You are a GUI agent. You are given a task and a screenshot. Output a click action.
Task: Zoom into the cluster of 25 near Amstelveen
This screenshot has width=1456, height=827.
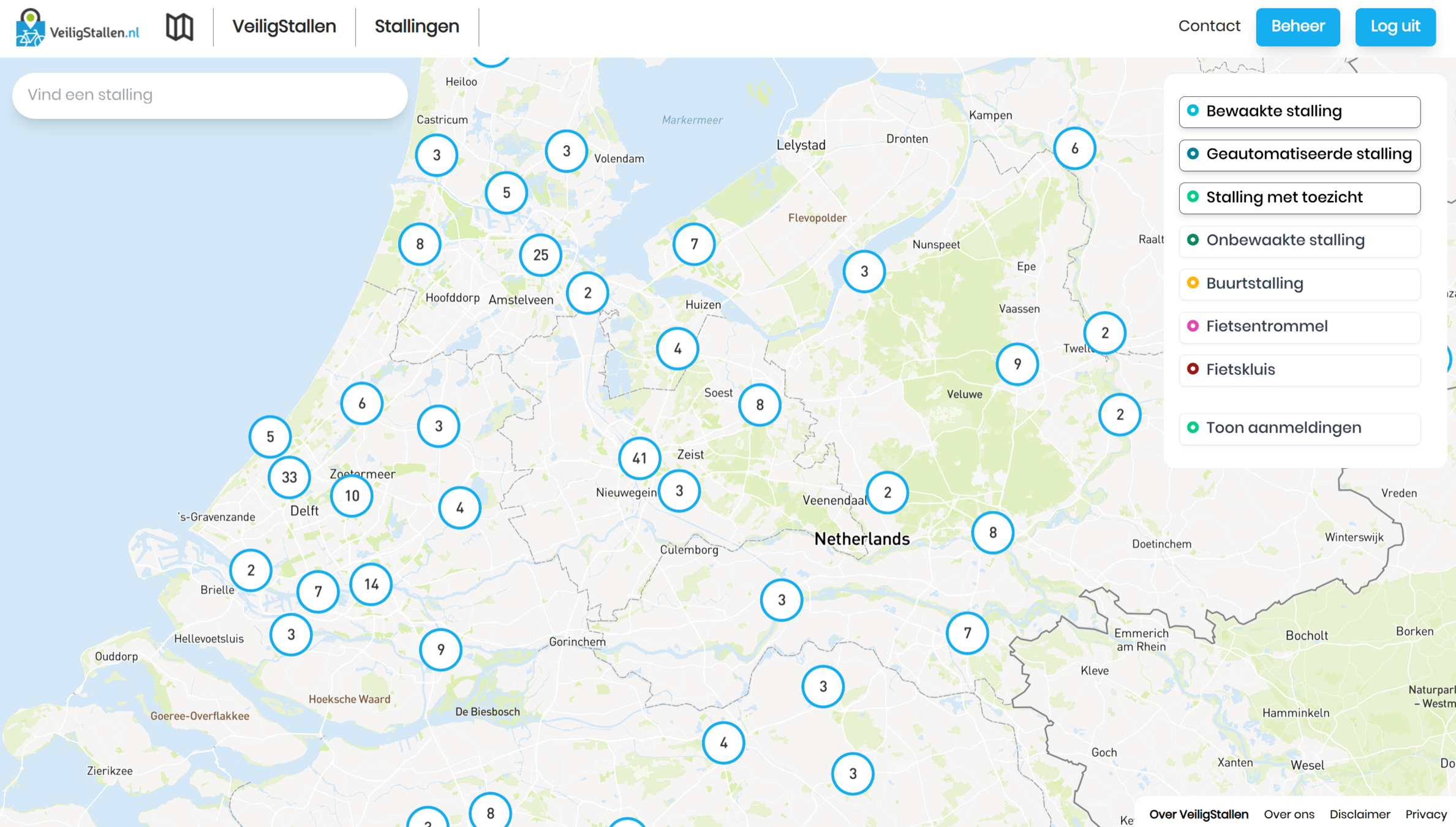tap(540, 255)
